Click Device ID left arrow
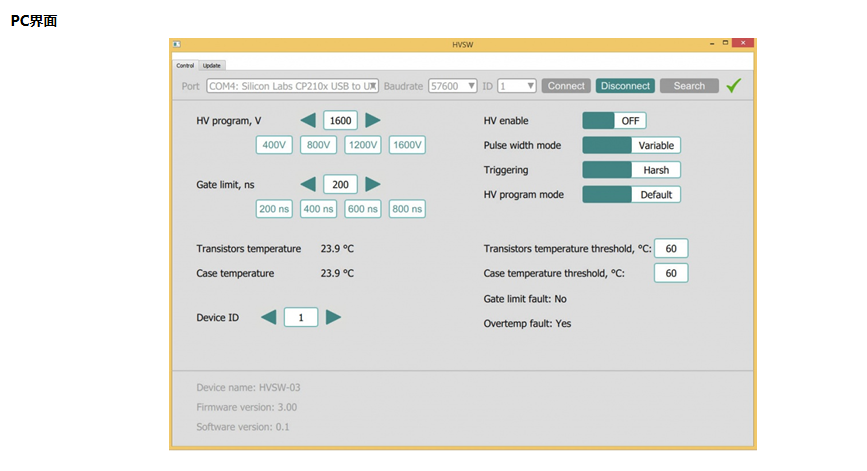 tap(269, 317)
